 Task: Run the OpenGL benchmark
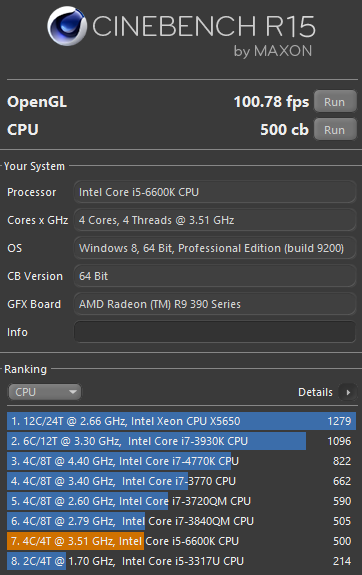click(335, 101)
